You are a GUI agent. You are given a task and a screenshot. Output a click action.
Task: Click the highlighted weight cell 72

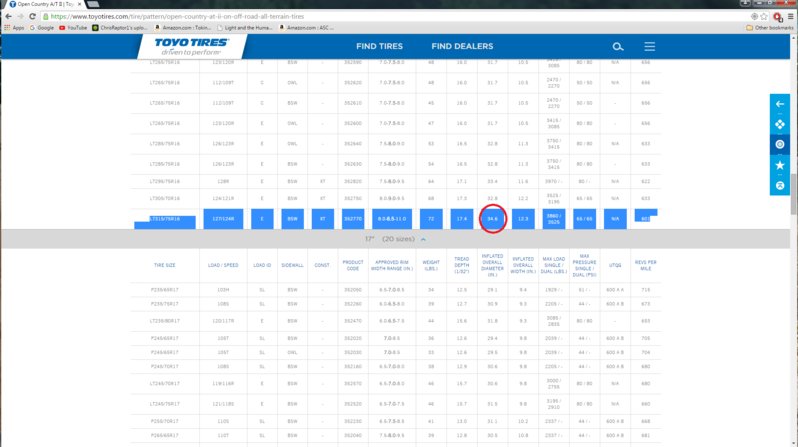[x=431, y=219]
